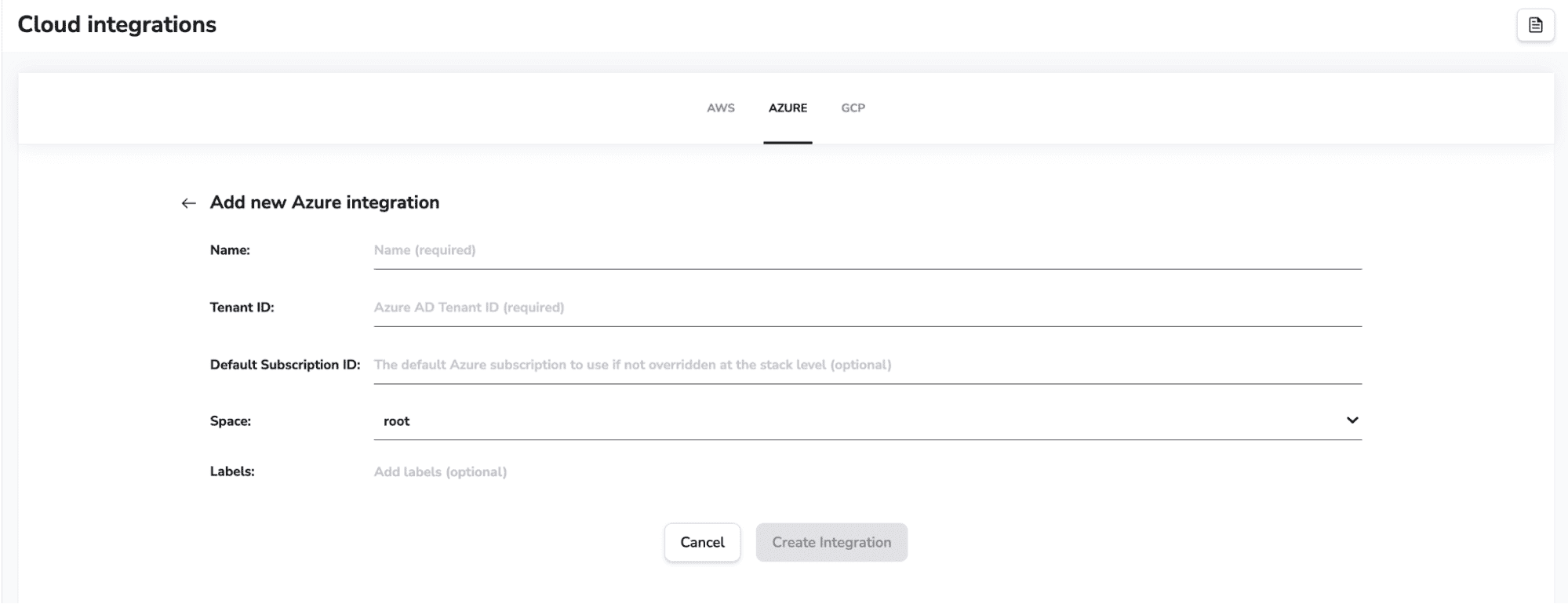Click the Add labels optional field
The width and height of the screenshot is (1568, 604).
(x=868, y=472)
